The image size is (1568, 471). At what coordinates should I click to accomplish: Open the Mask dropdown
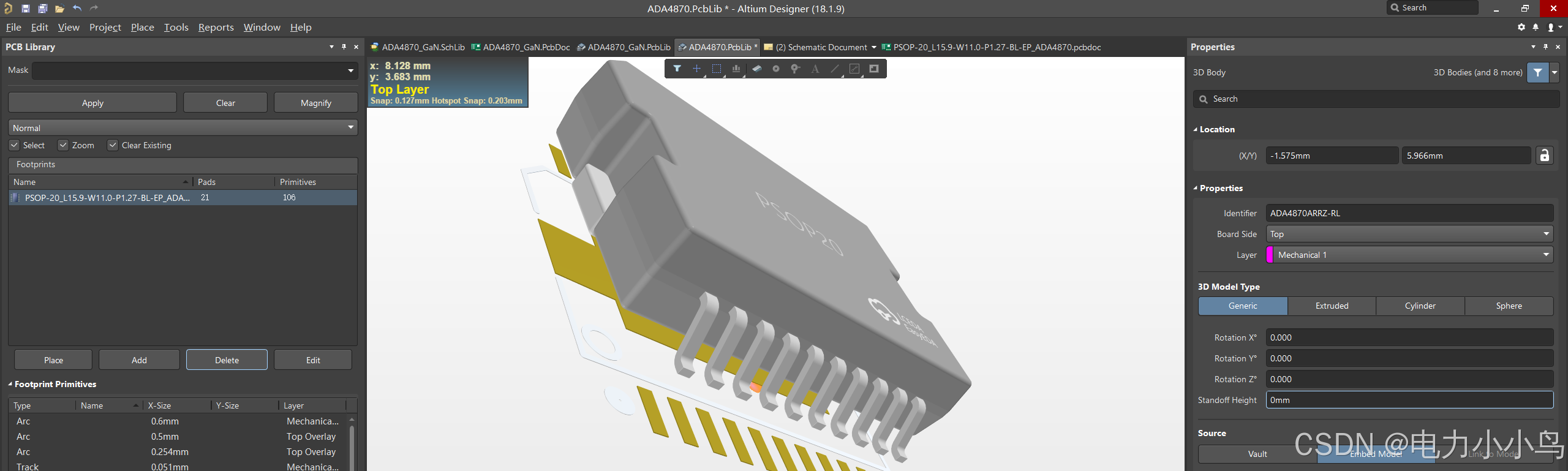coord(350,70)
